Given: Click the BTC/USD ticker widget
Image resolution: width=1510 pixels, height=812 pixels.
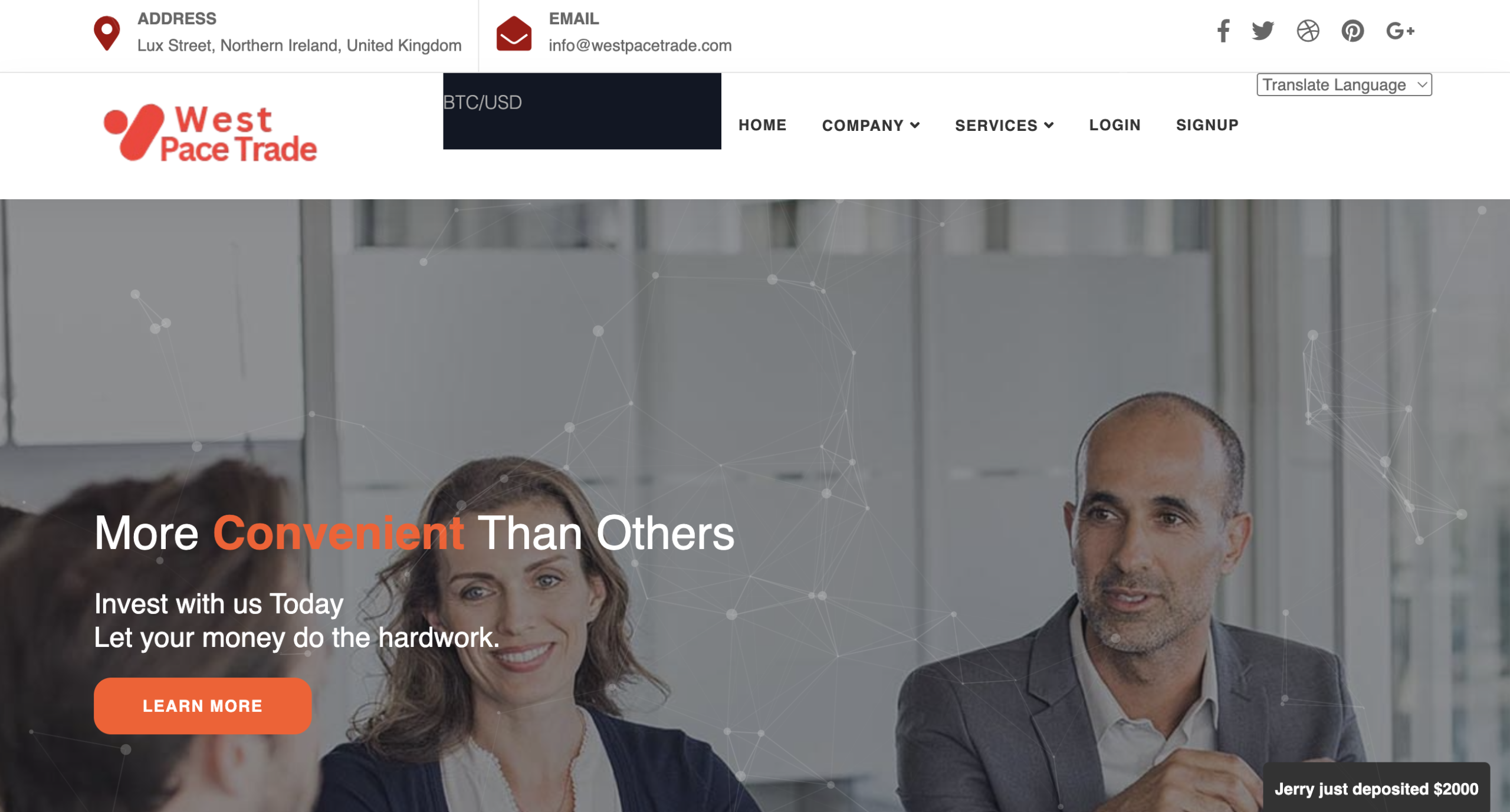Looking at the screenshot, I should pyautogui.click(x=582, y=111).
